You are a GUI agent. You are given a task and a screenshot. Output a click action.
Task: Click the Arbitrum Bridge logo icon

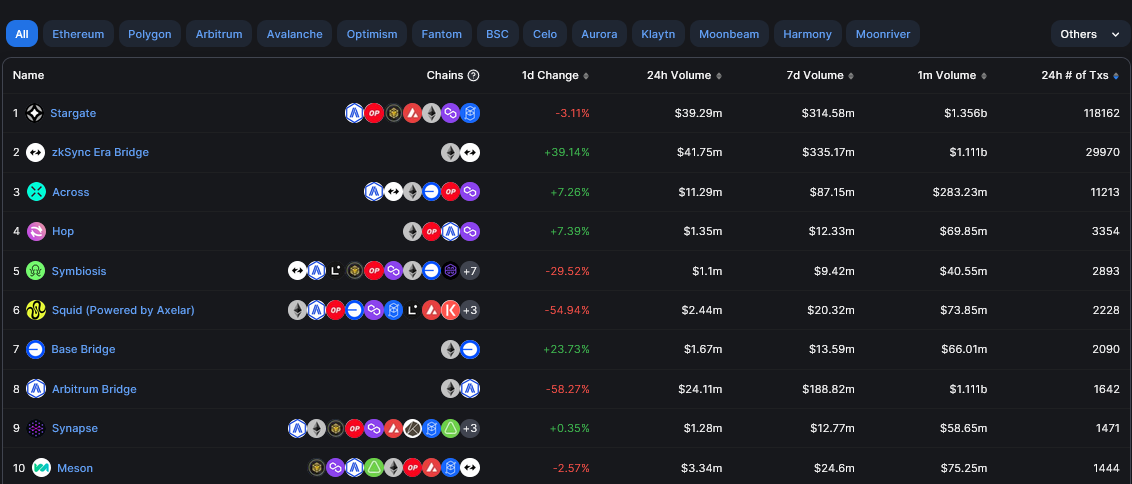coord(35,389)
